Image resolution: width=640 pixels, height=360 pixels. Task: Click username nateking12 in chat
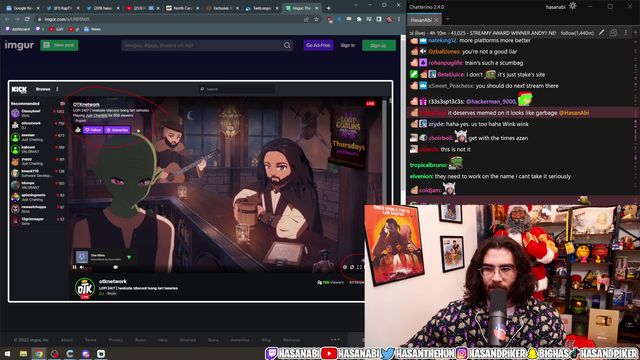tap(442, 40)
